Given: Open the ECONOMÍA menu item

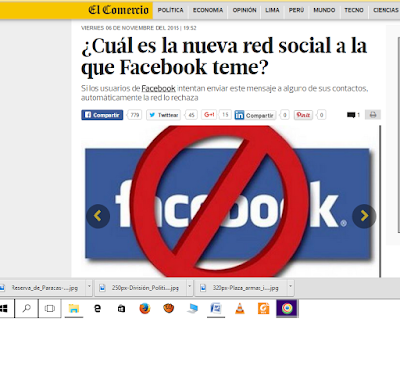Looking at the screenshot, I should (208, 10).
